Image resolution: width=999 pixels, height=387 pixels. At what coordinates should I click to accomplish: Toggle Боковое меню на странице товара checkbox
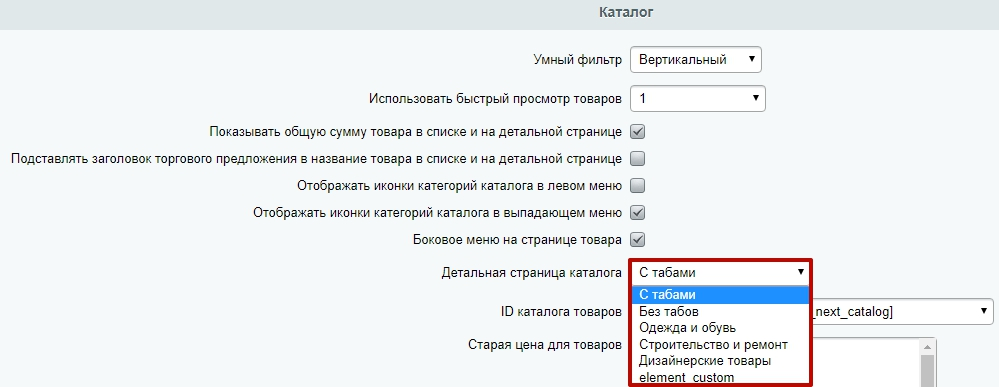click(638, 240)
